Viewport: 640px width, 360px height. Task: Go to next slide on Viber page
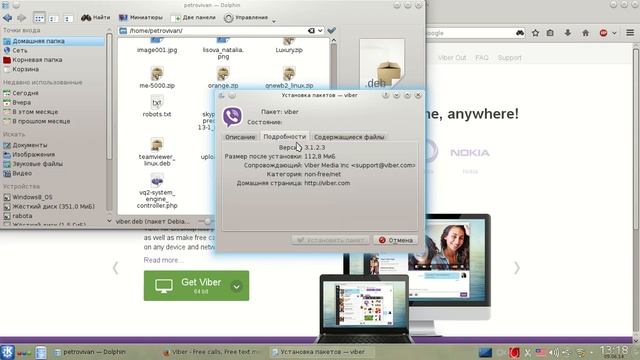[517, 268]
